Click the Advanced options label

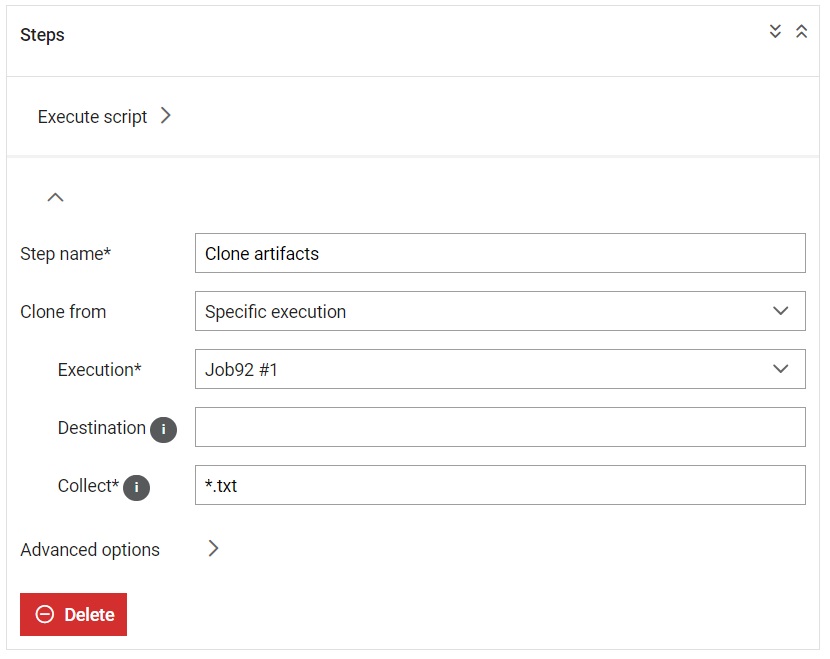pos(90,550)
